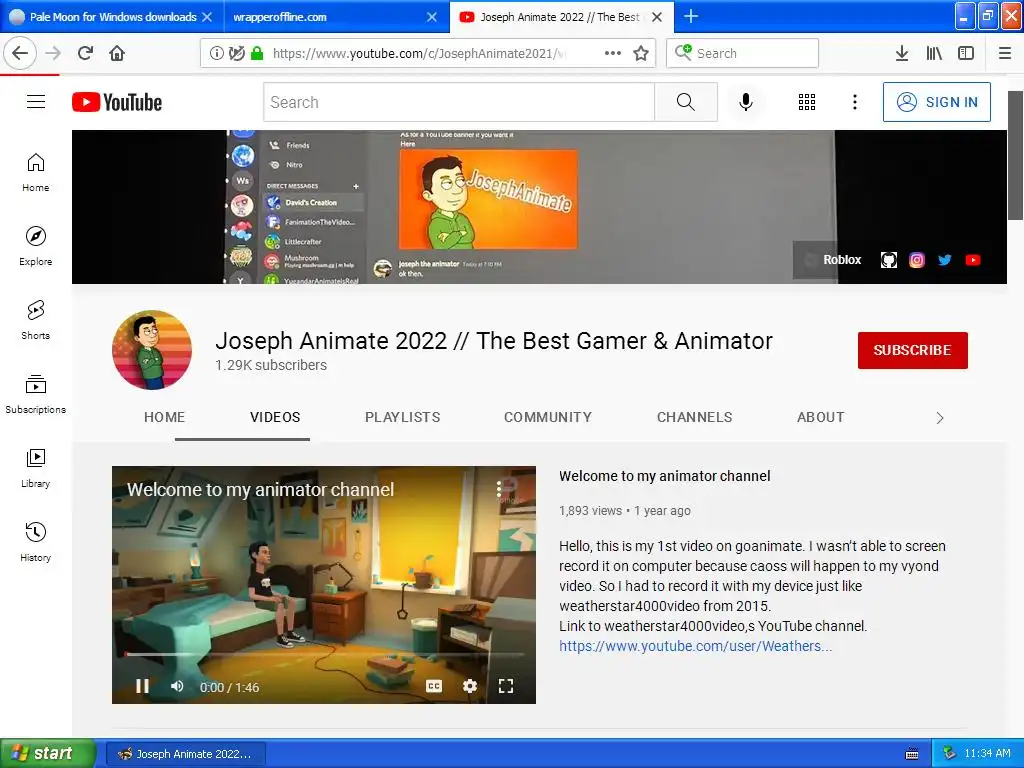1024x768 pixels.
Task: Open Shorts in YouTube sidebar
Action: [x=36, y=320]
